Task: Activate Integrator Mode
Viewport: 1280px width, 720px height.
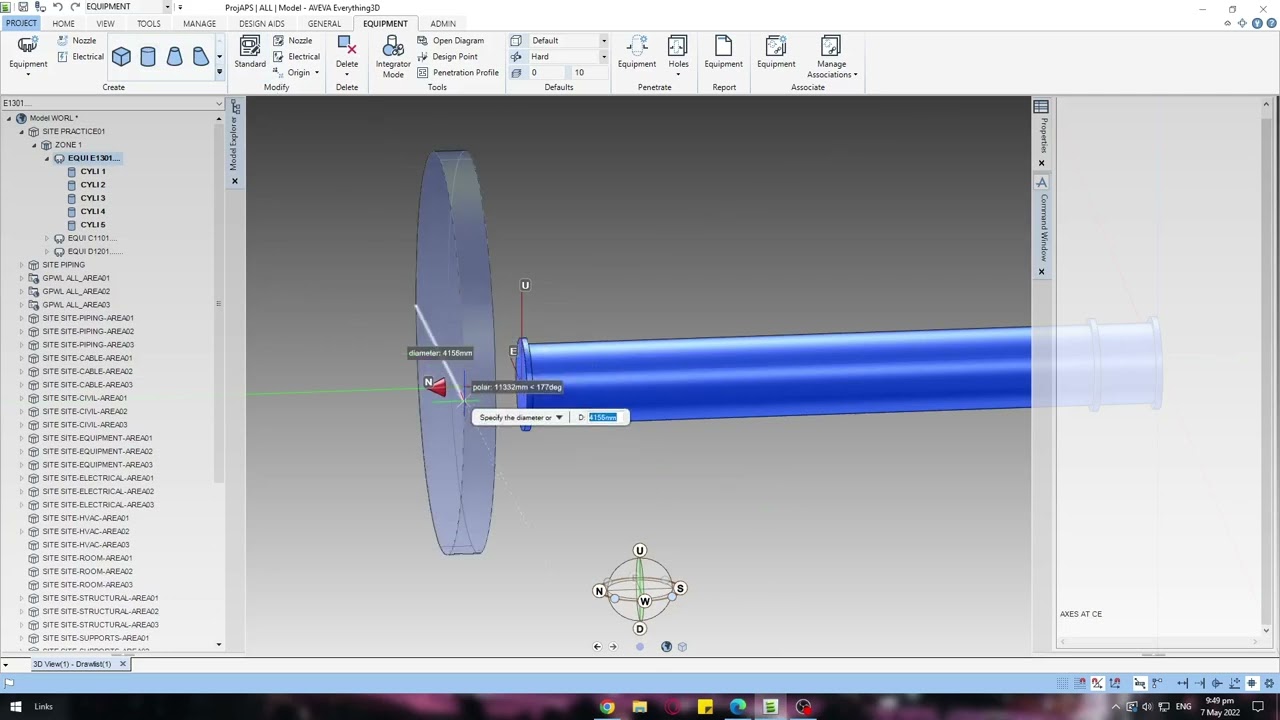Action: tap(393, 57)
